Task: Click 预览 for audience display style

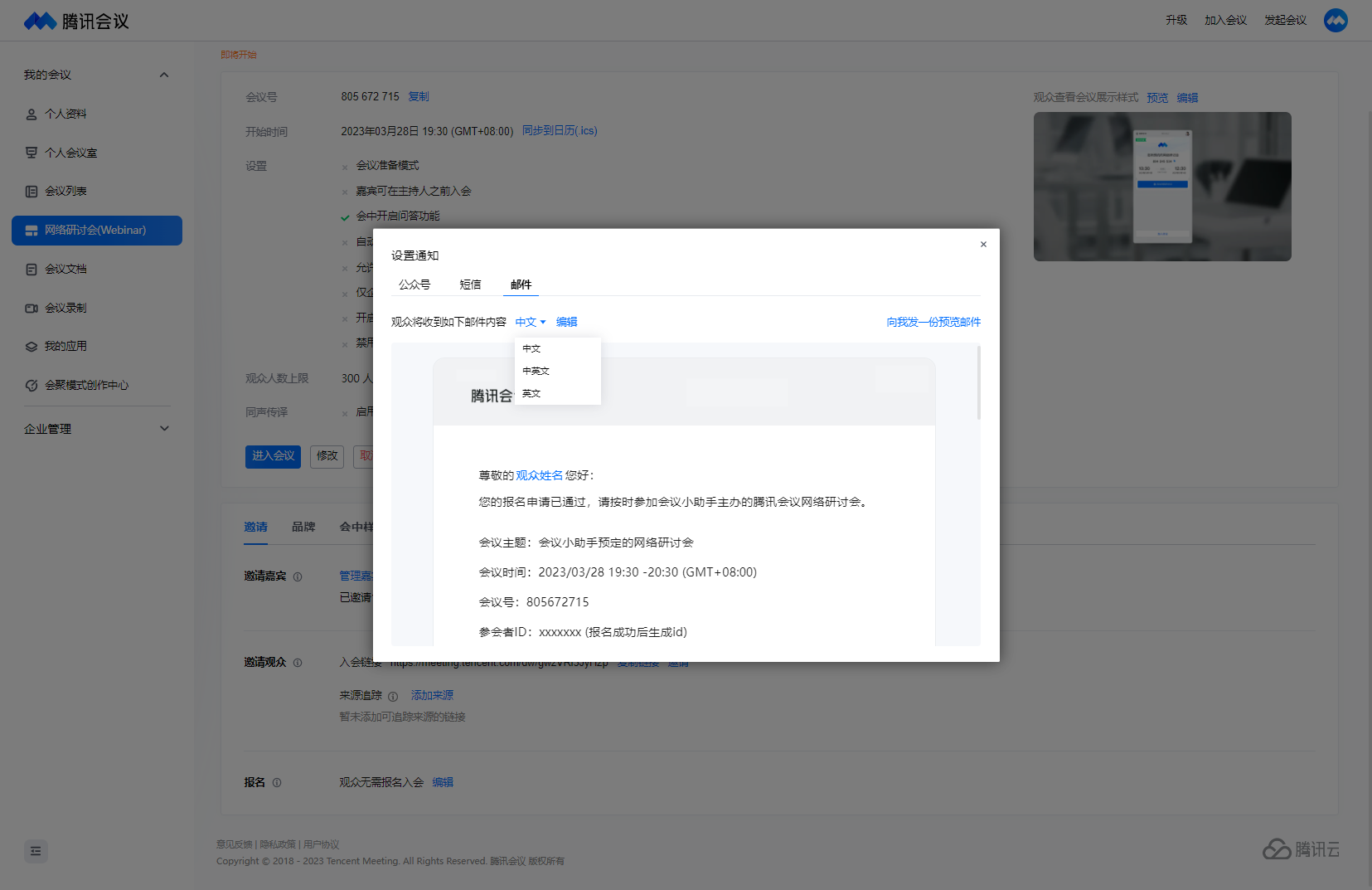Action: [x=1157, y=98]
